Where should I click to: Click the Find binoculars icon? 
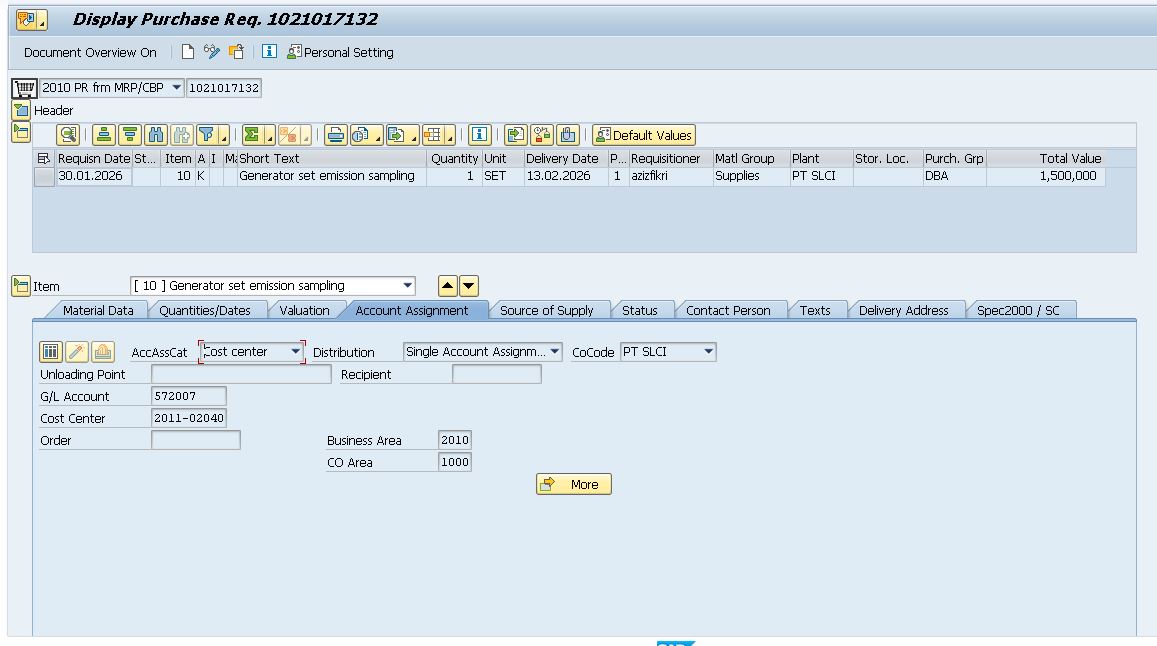pos(156,135)
